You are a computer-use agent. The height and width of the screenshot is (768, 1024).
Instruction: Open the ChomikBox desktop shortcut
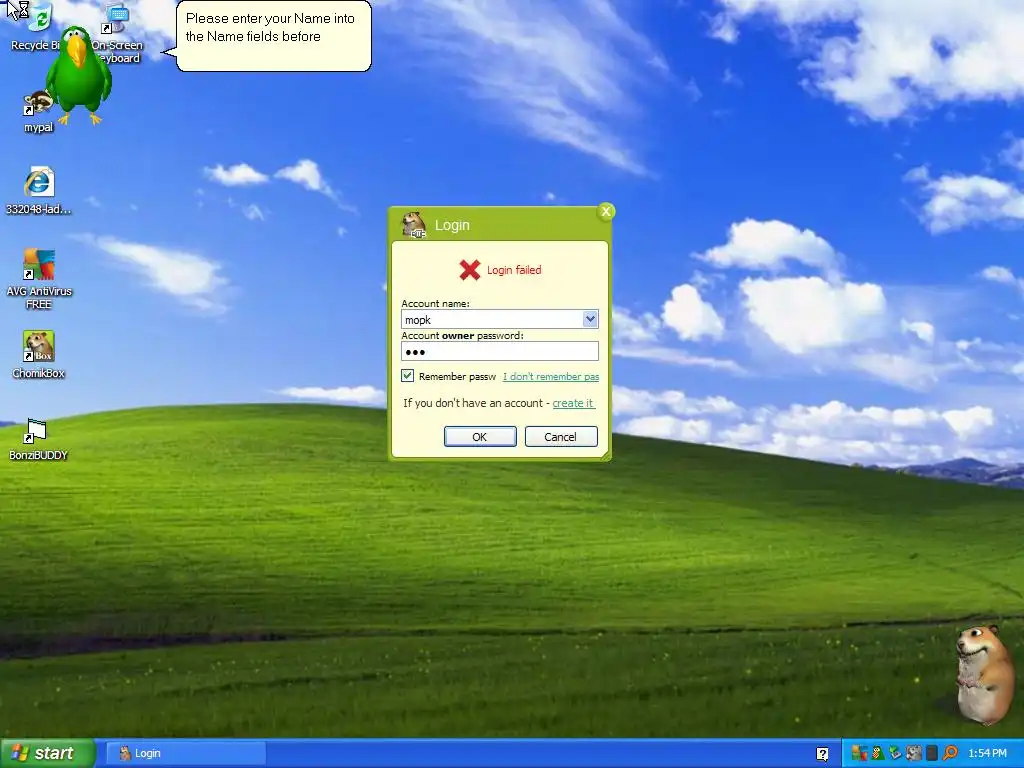(x=38, y=355)
